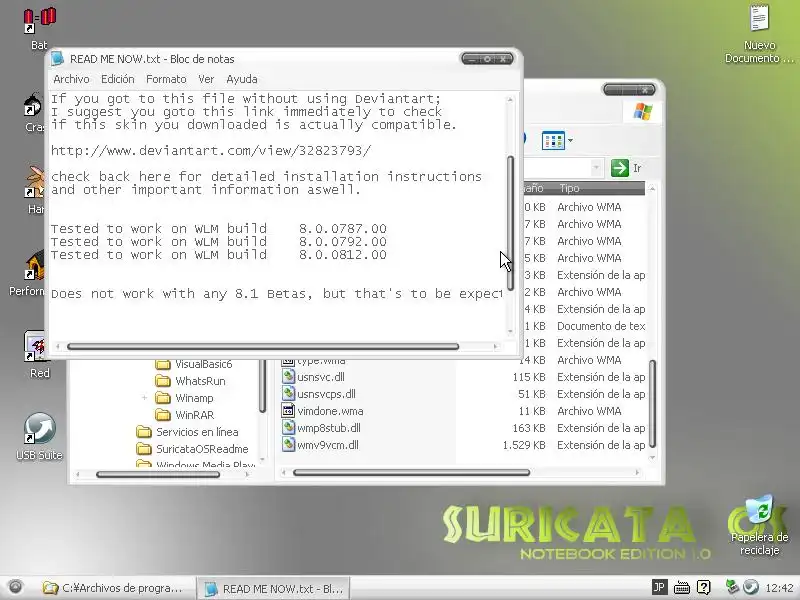The image size is (800, 600).
Task: Click the green Ir go arrow button
Action: (619, 168)
